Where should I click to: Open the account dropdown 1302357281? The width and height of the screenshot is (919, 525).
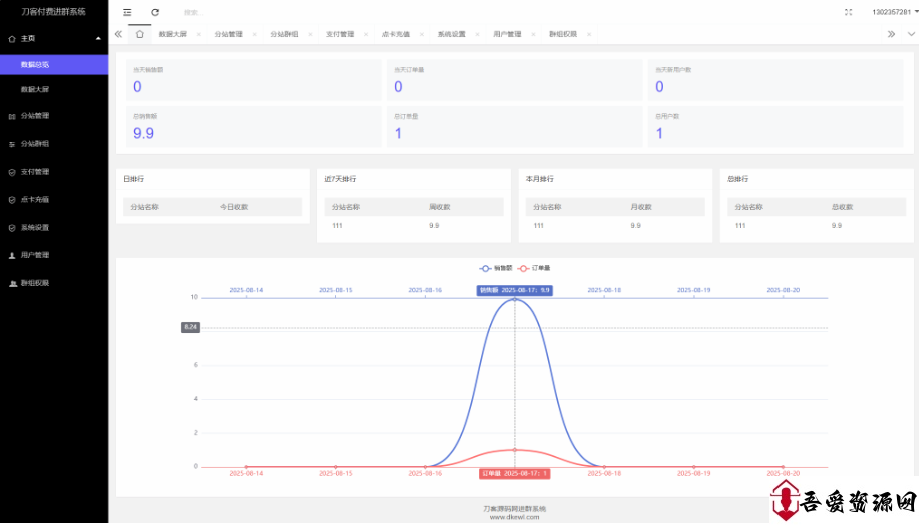(894, 12)
